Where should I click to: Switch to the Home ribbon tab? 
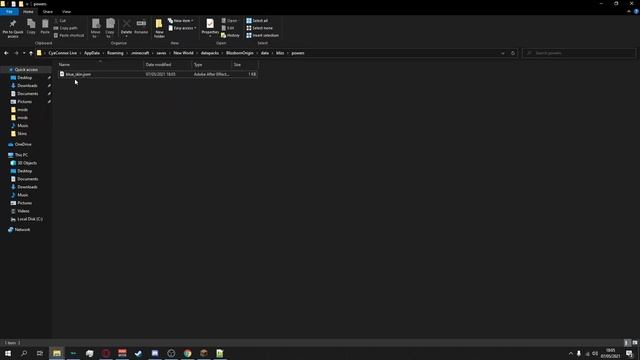pyautogui.click(x=28, y=12)
